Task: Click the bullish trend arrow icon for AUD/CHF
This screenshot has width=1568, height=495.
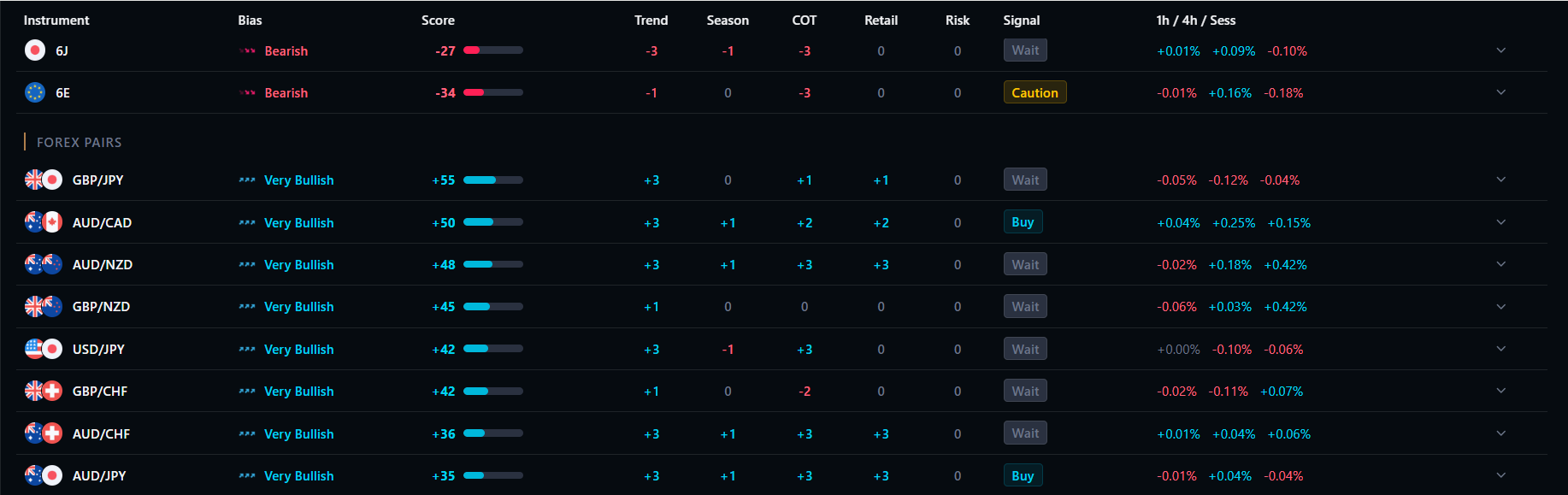Action: [247, 434]
